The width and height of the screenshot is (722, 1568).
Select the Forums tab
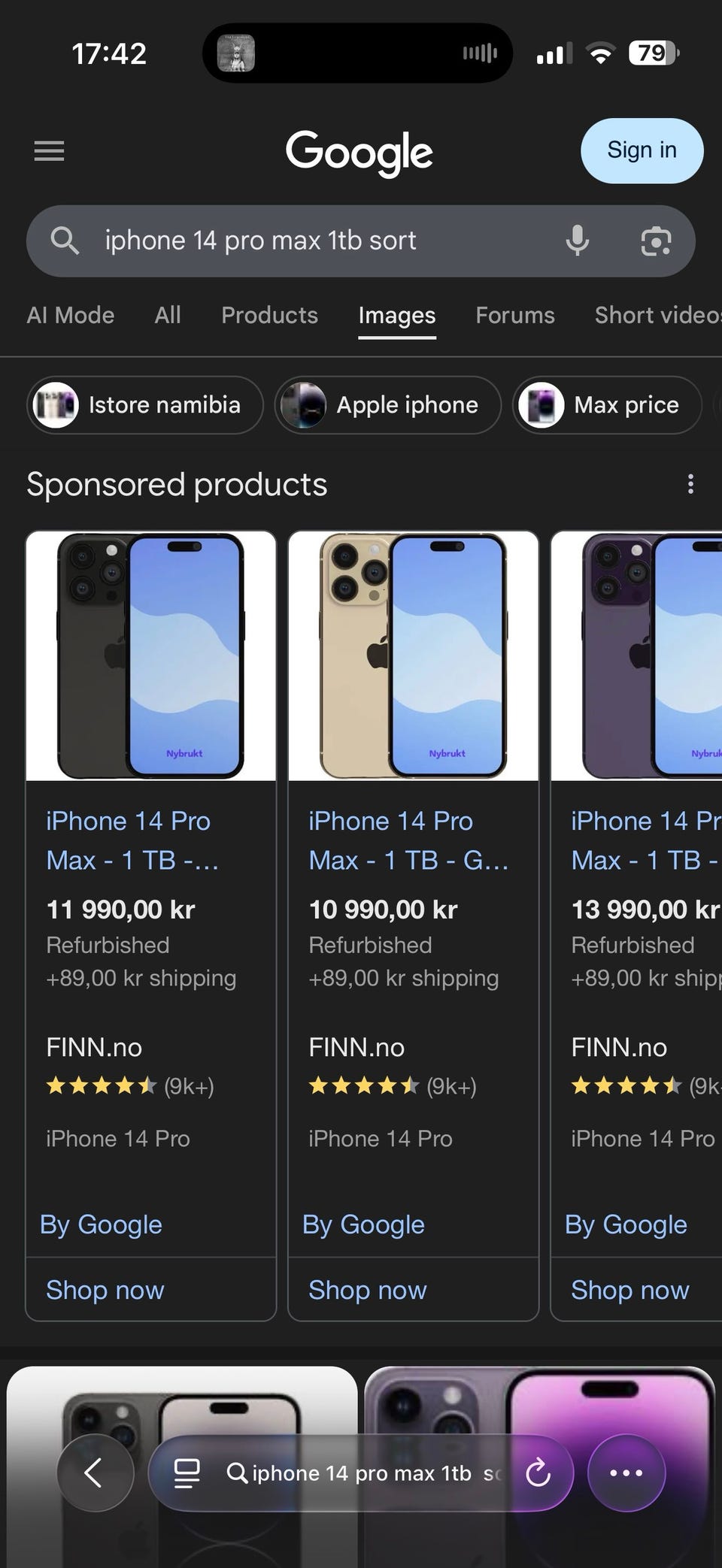pyautogui.click(x=515, y=315)
